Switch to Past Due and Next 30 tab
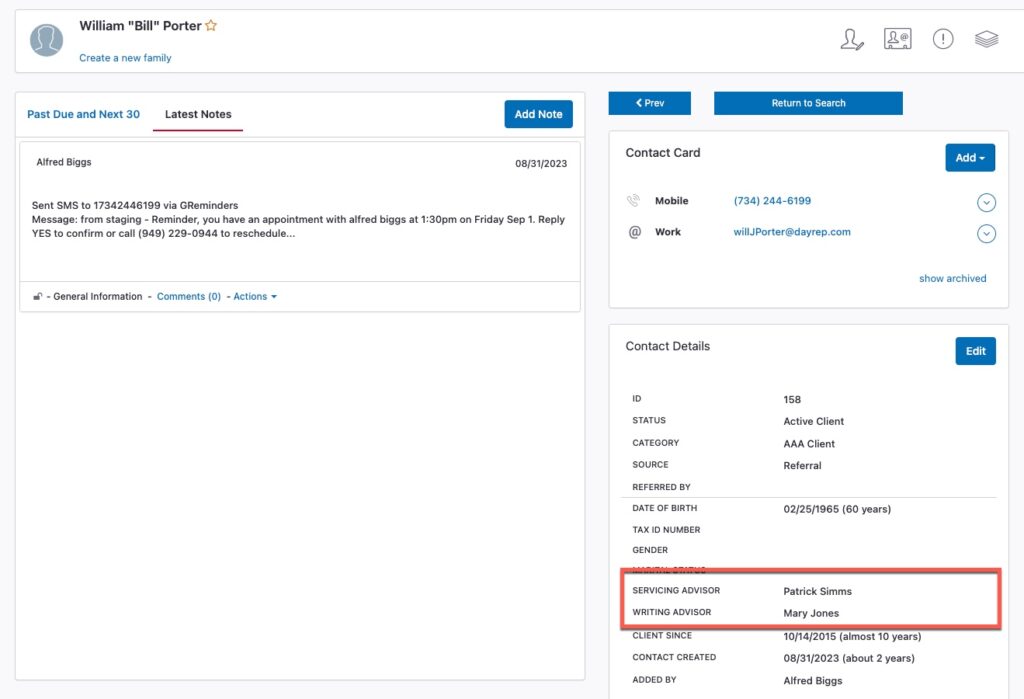 click(x=83, y=114)
